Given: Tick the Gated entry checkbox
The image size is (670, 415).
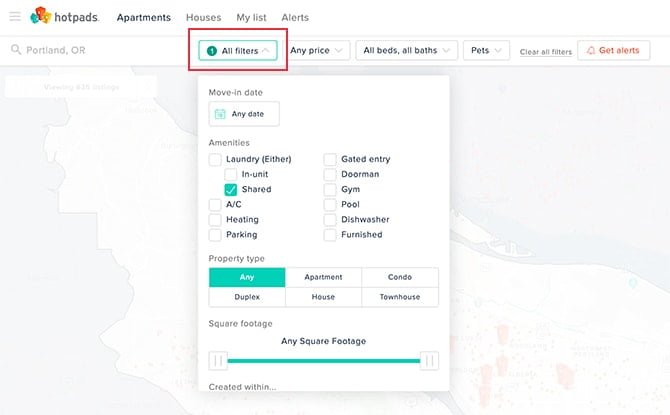Looking at the screenshot, I should click(x=331, y=159).
